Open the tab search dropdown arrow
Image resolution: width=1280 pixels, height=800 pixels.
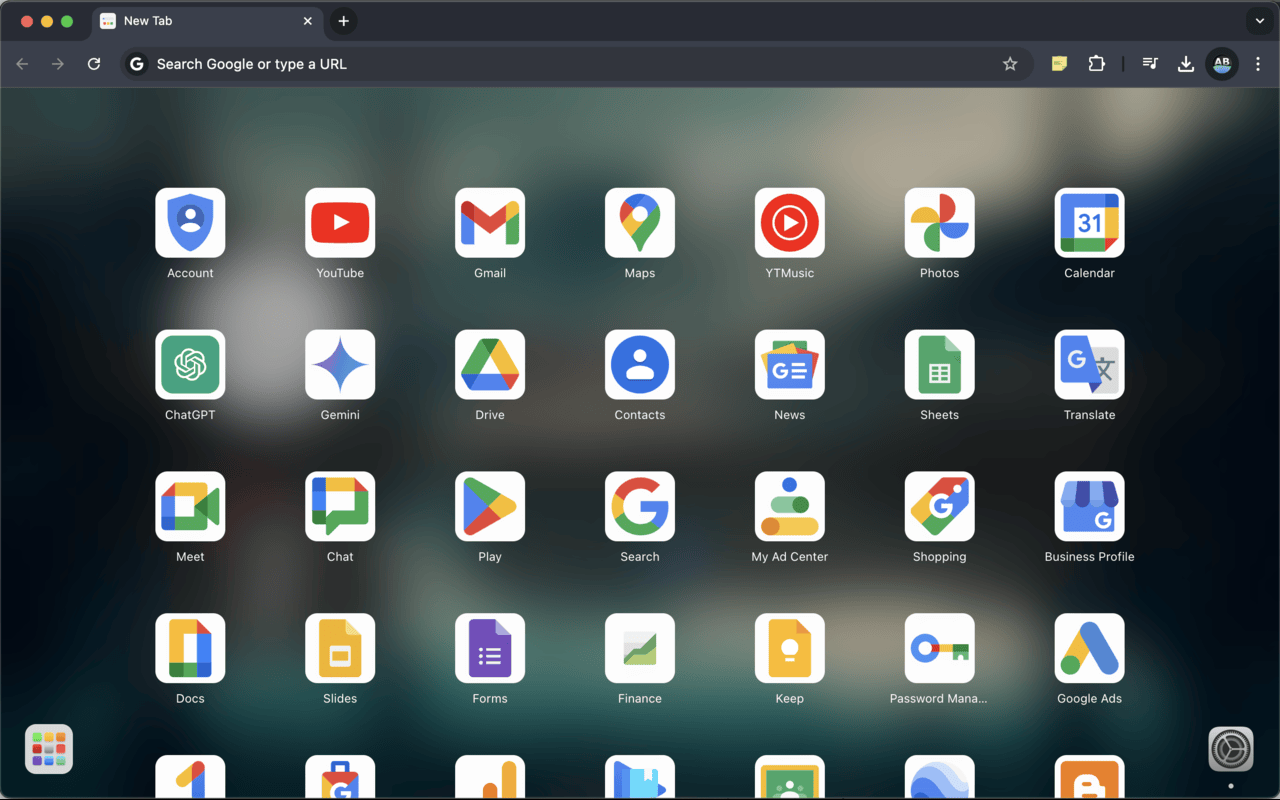[x=1259, y=21]
